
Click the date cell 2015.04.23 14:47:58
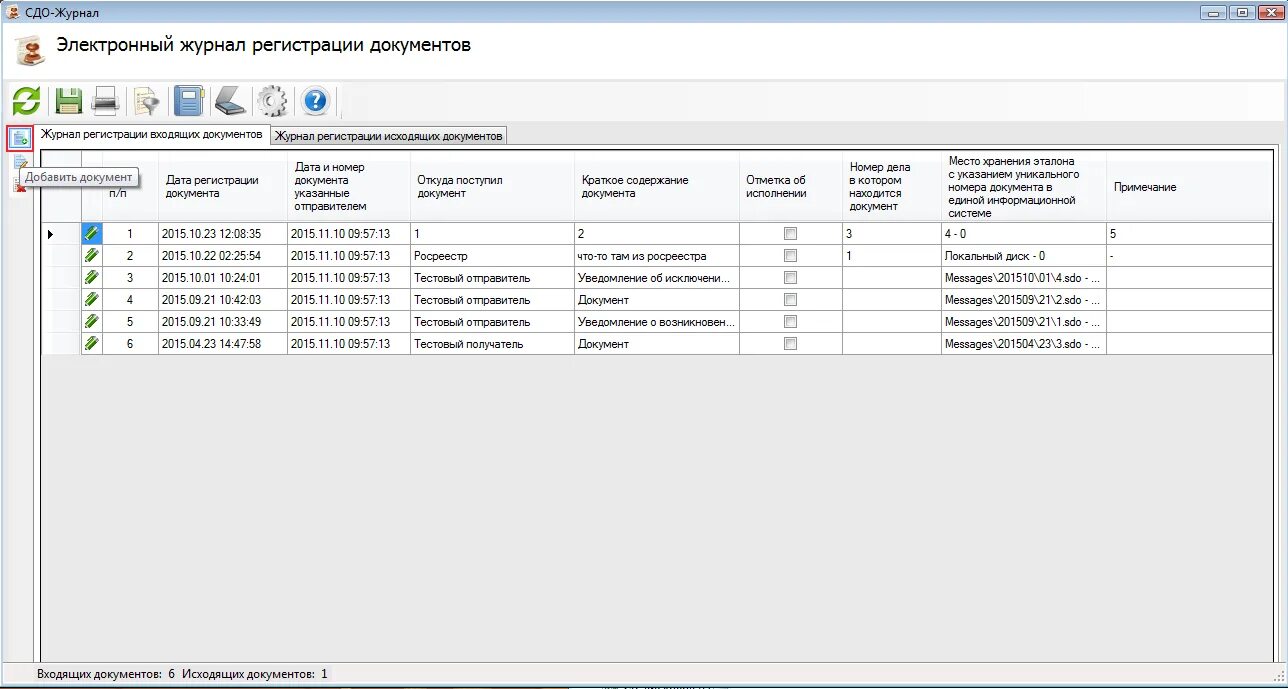pos(222,343)
